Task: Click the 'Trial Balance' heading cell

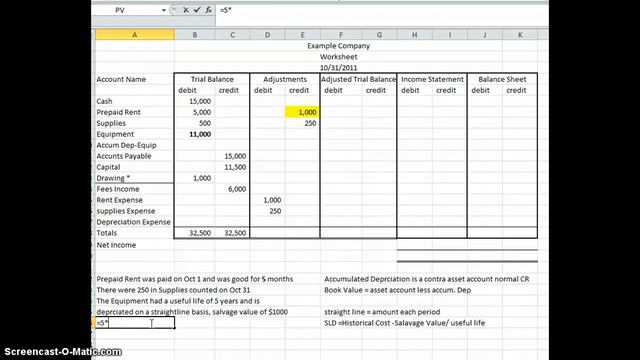Action: point(212,79)
